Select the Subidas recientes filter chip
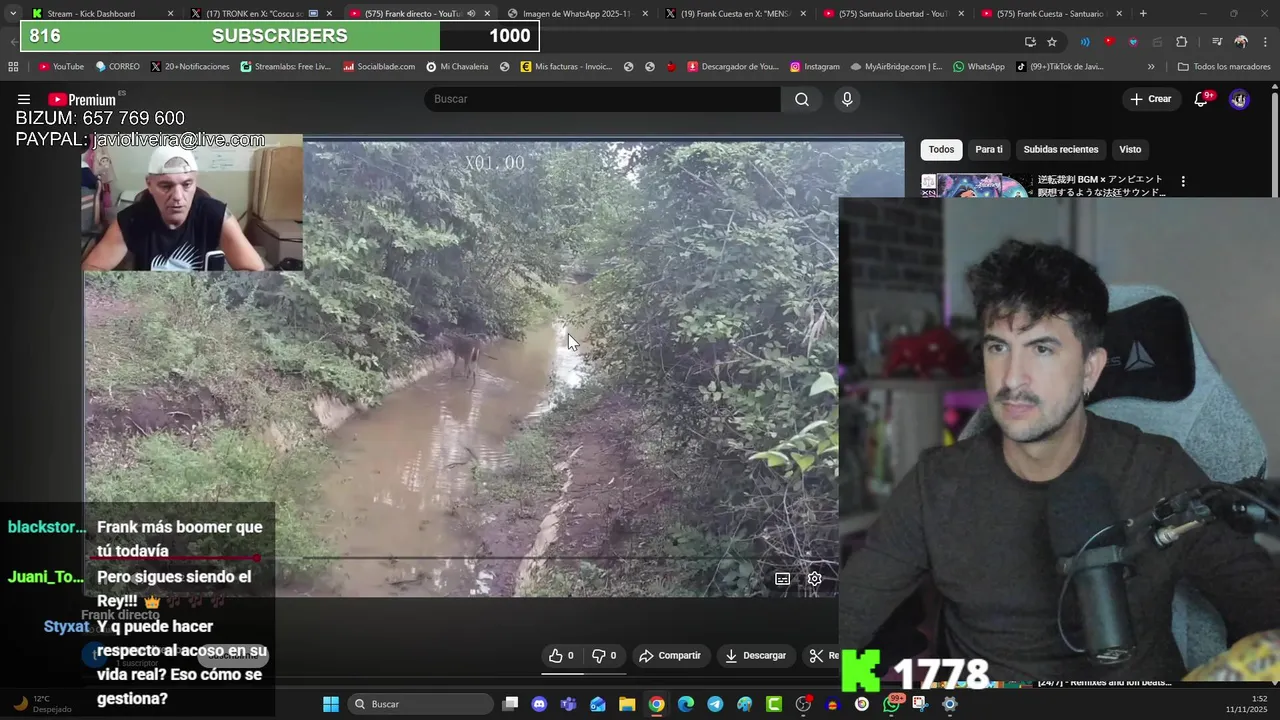 [x=1061, y=149]
